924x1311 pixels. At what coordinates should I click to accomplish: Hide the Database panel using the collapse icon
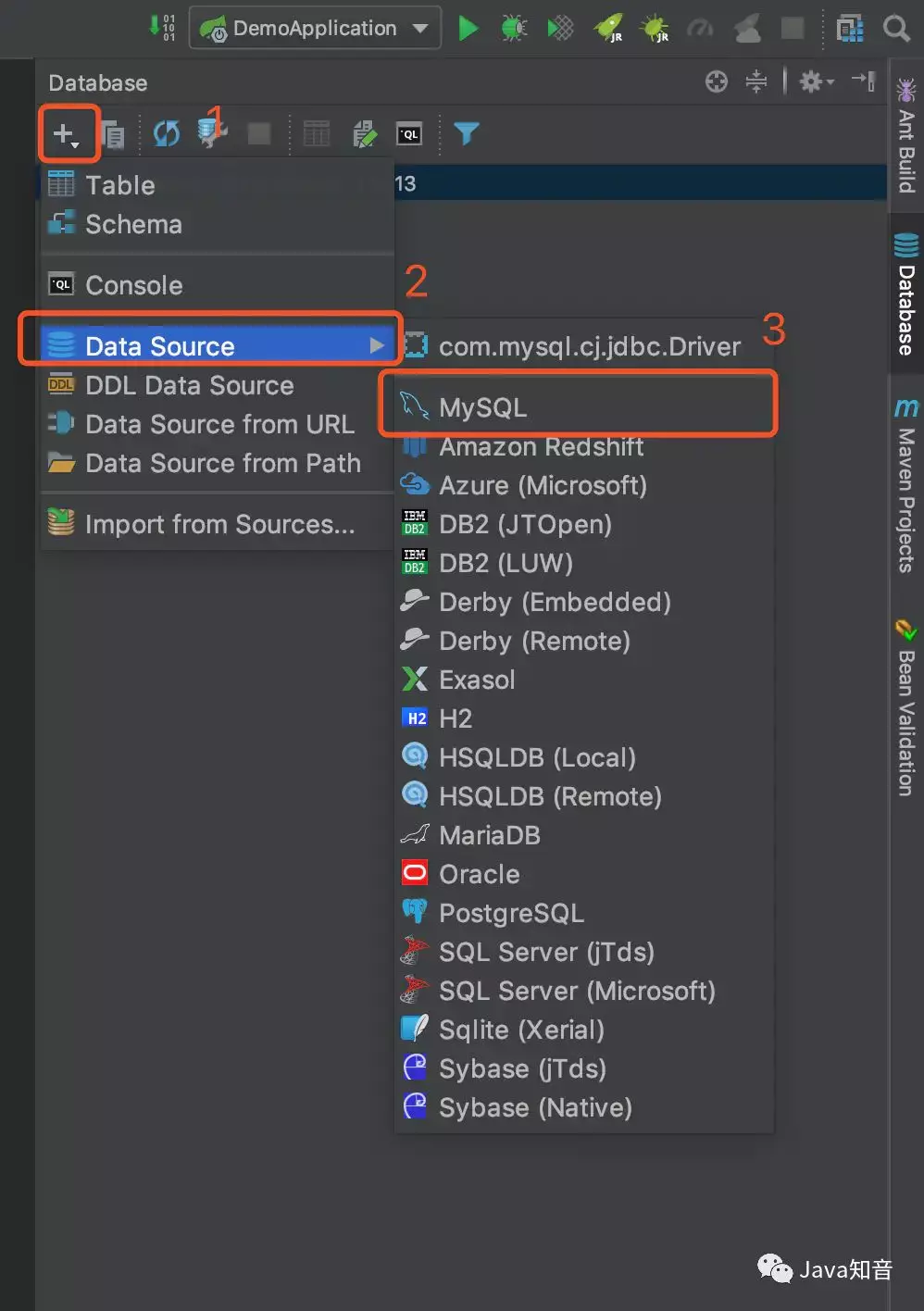(x=863, y=81)
